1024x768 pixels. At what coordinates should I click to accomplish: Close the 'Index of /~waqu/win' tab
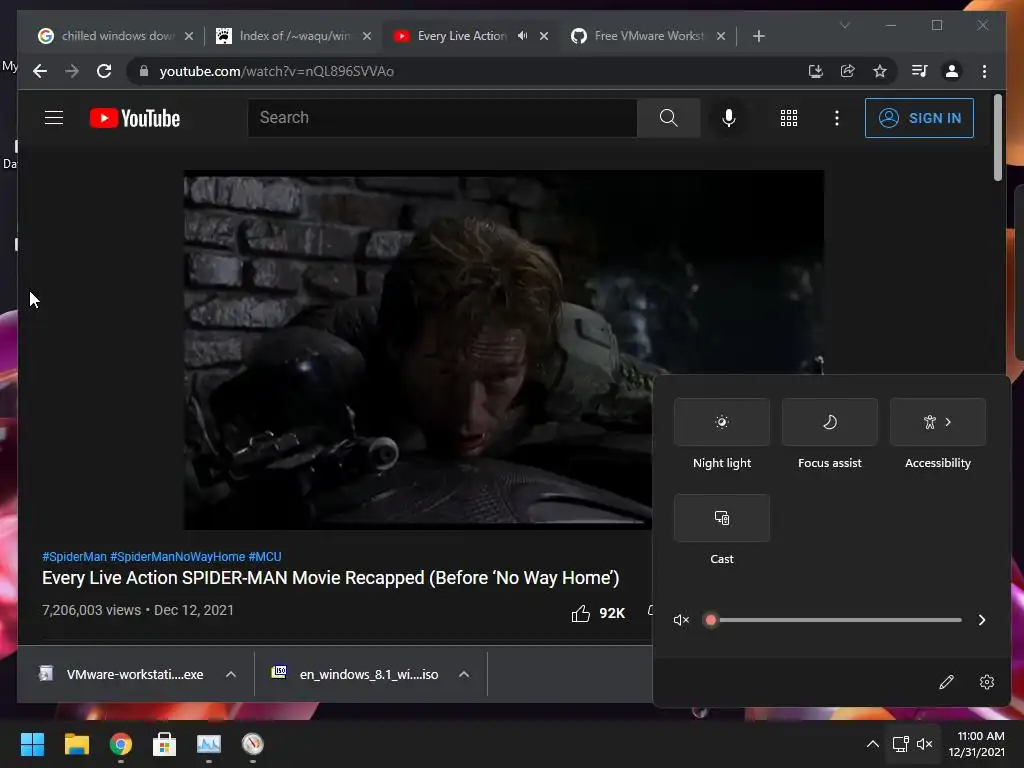[x=367, y=36]
